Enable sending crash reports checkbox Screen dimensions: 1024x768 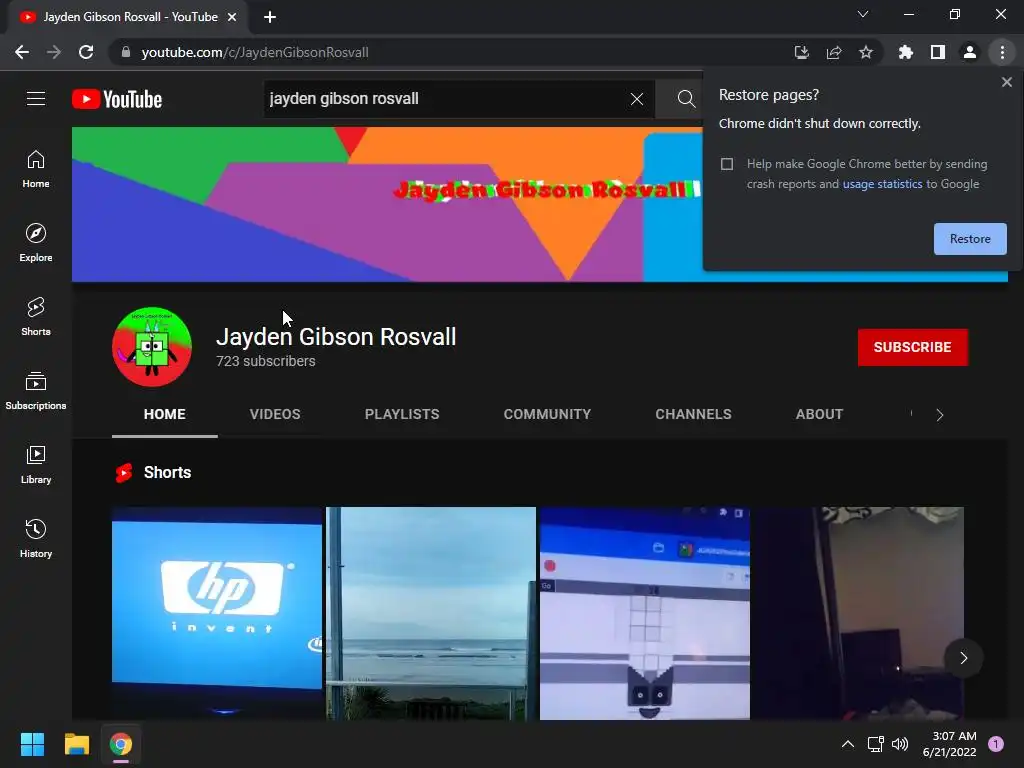coord(727,164)
